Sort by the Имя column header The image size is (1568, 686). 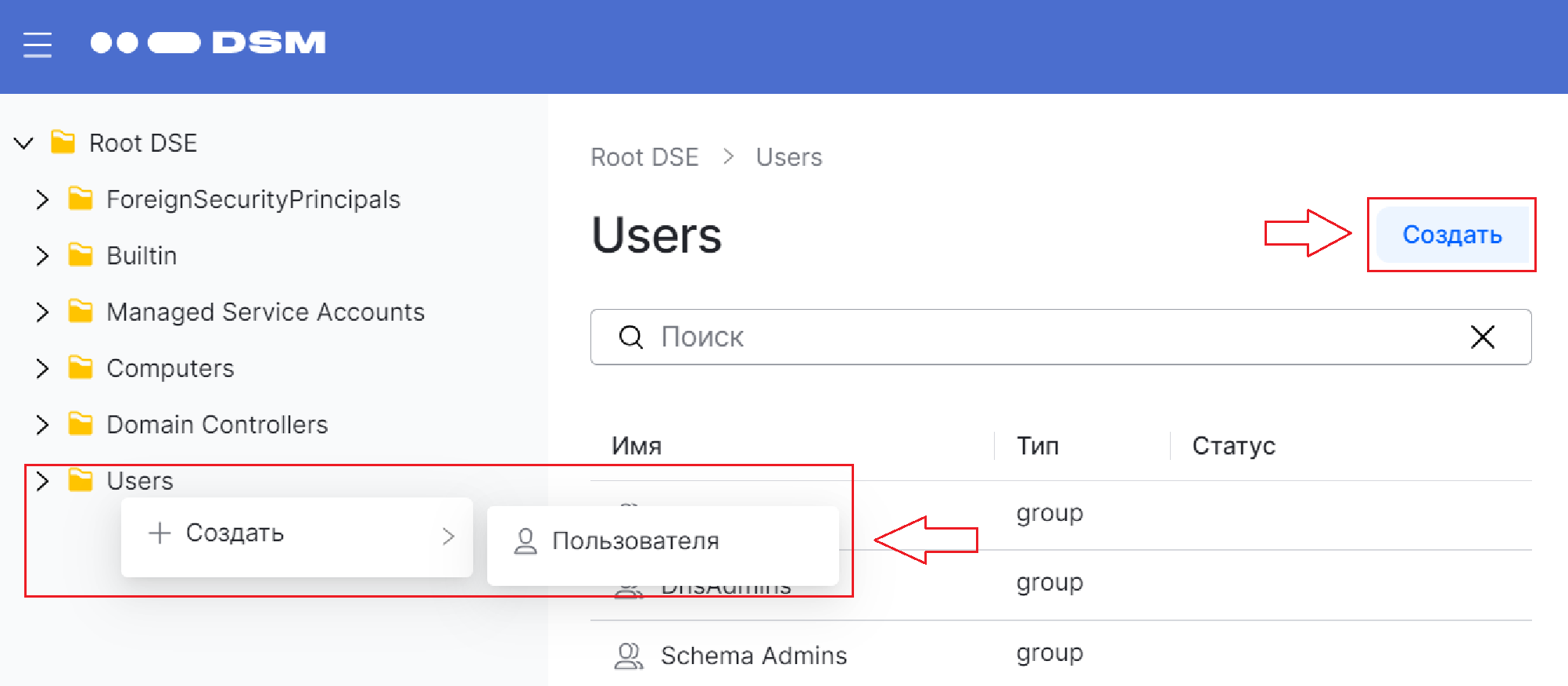pos(637,446)
